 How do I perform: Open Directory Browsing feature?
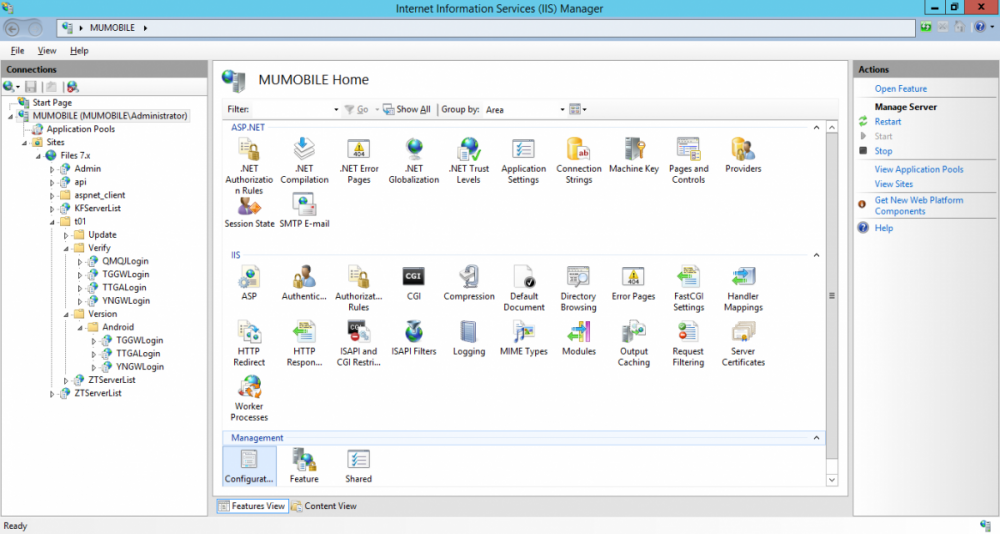point(578,288)
